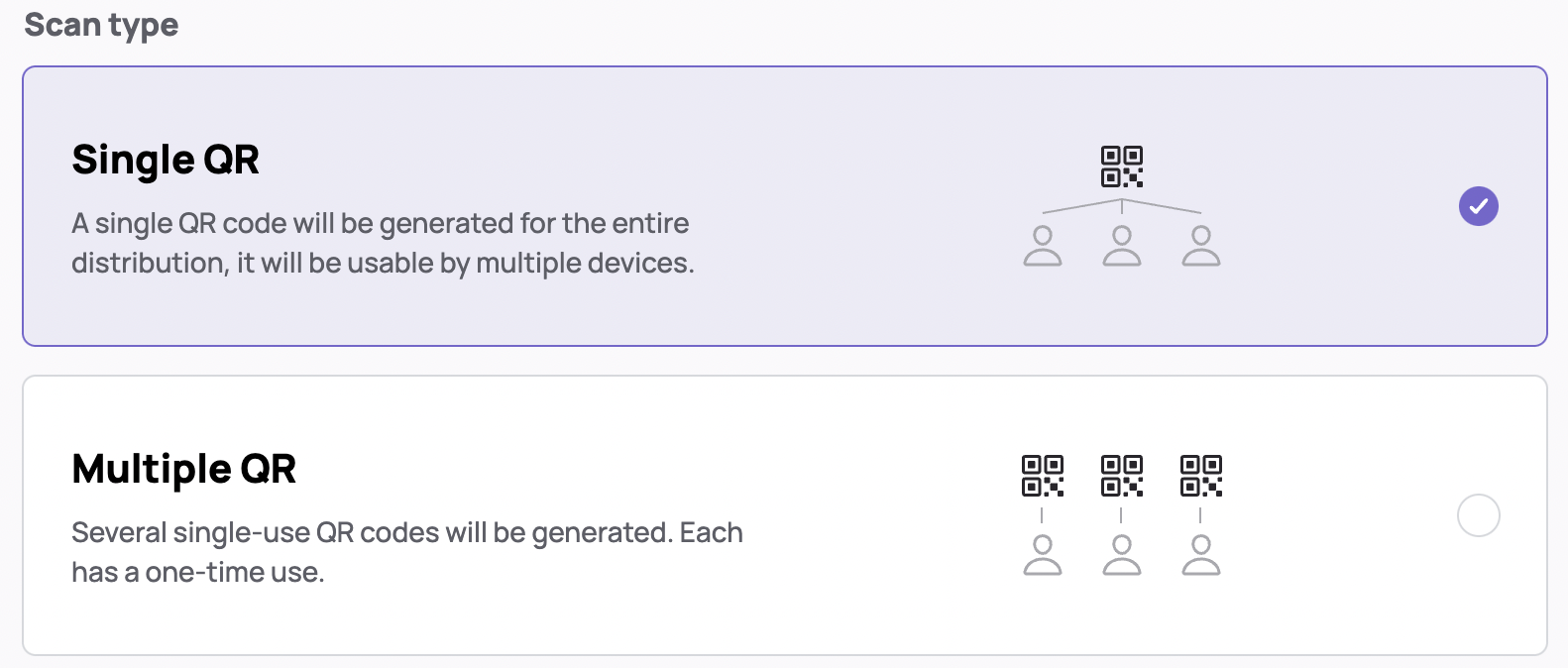Click the right QR code icon in Multiple QR card

pyautogui.click(x=1201, y=476)
